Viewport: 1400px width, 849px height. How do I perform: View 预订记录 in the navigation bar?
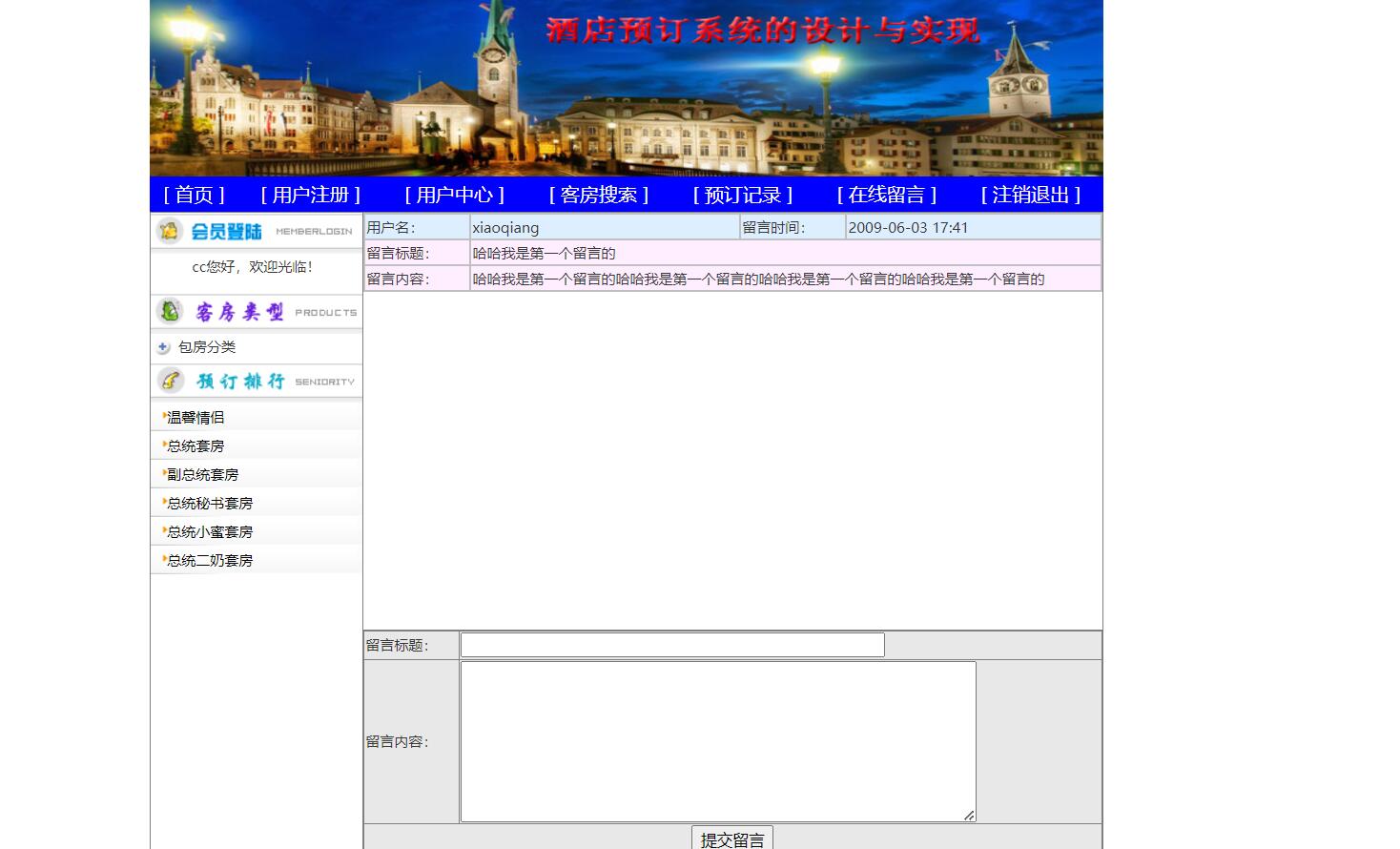(x=743, y=195)
